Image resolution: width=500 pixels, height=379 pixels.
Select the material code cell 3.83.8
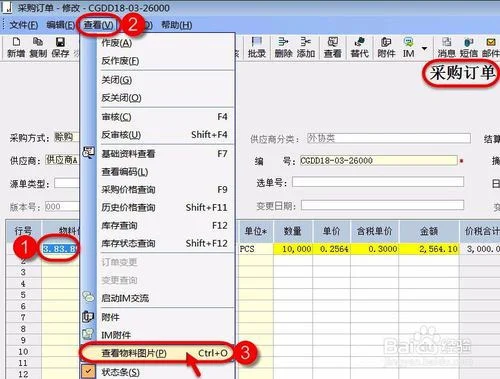coord(60,249)
